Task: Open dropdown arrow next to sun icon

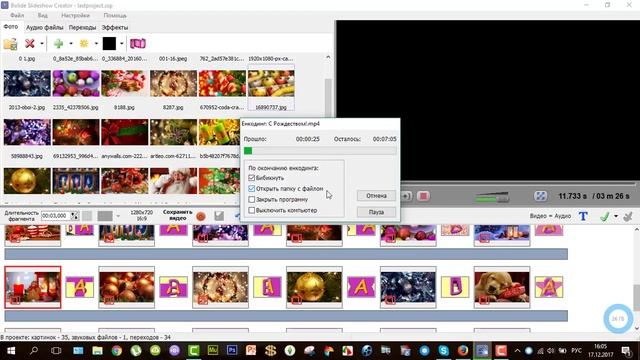Action: [96, 44]
